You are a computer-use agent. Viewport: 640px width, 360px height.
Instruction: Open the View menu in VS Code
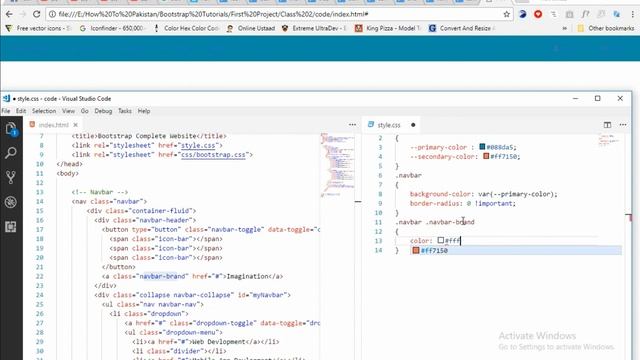click(68, 111)
